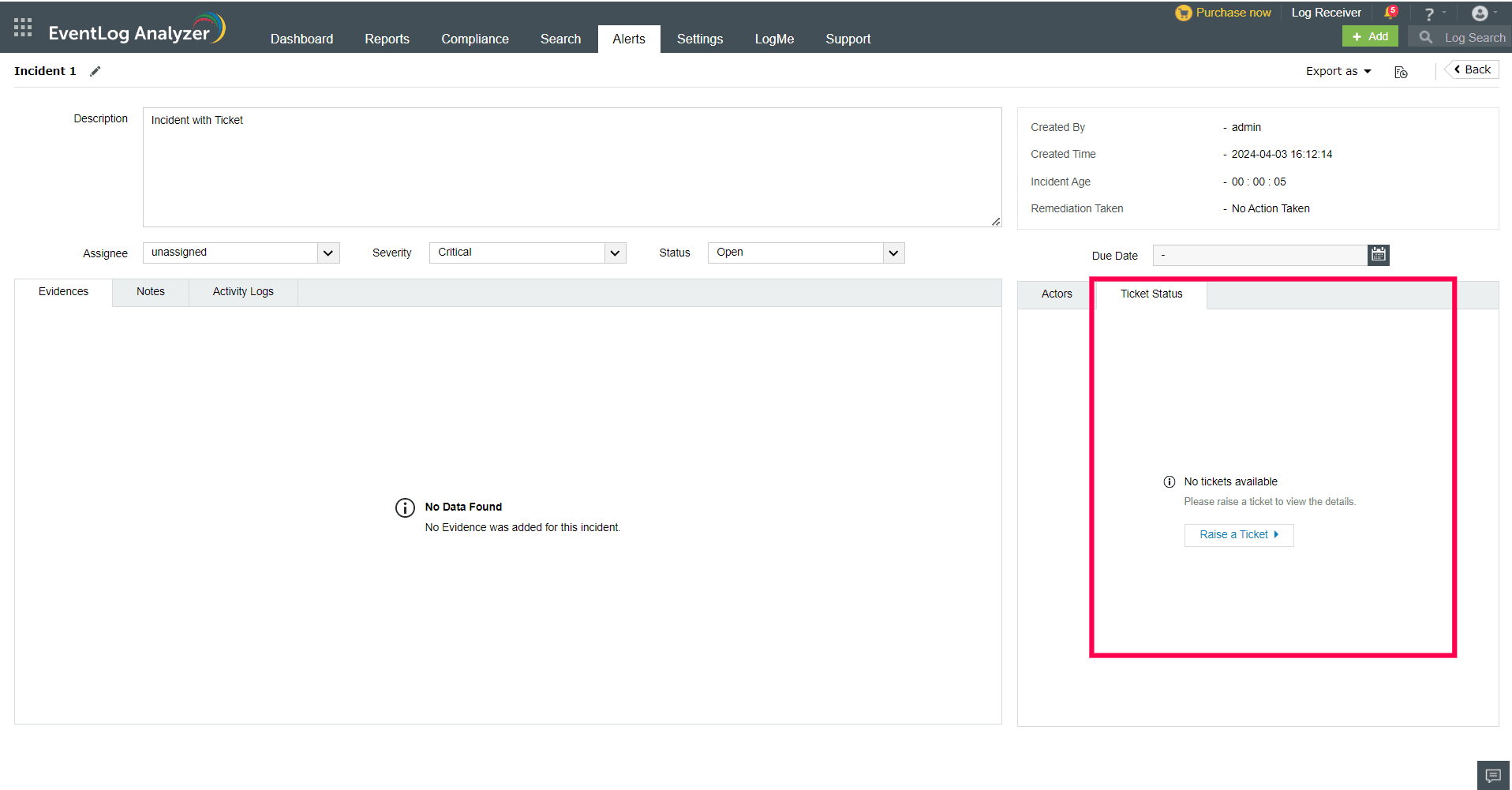The height and width of the screenshot is (790, 1512).
Task: Switch to the Search tab
Action: point(560,39)
